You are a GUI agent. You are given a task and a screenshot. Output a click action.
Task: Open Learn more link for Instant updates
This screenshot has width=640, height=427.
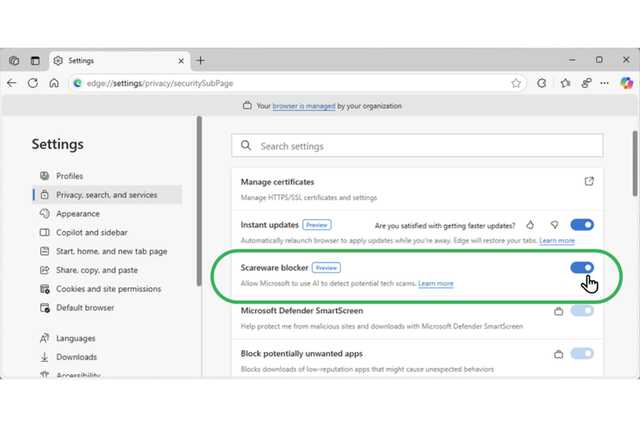coord(557,240)
